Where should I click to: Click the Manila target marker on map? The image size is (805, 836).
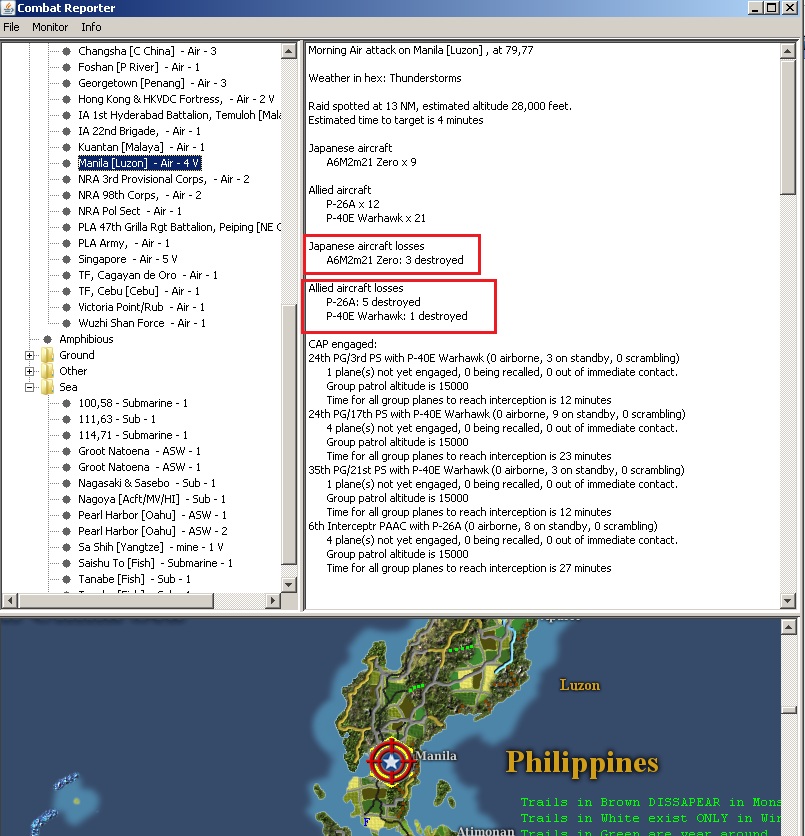click(x=391, y=761)
